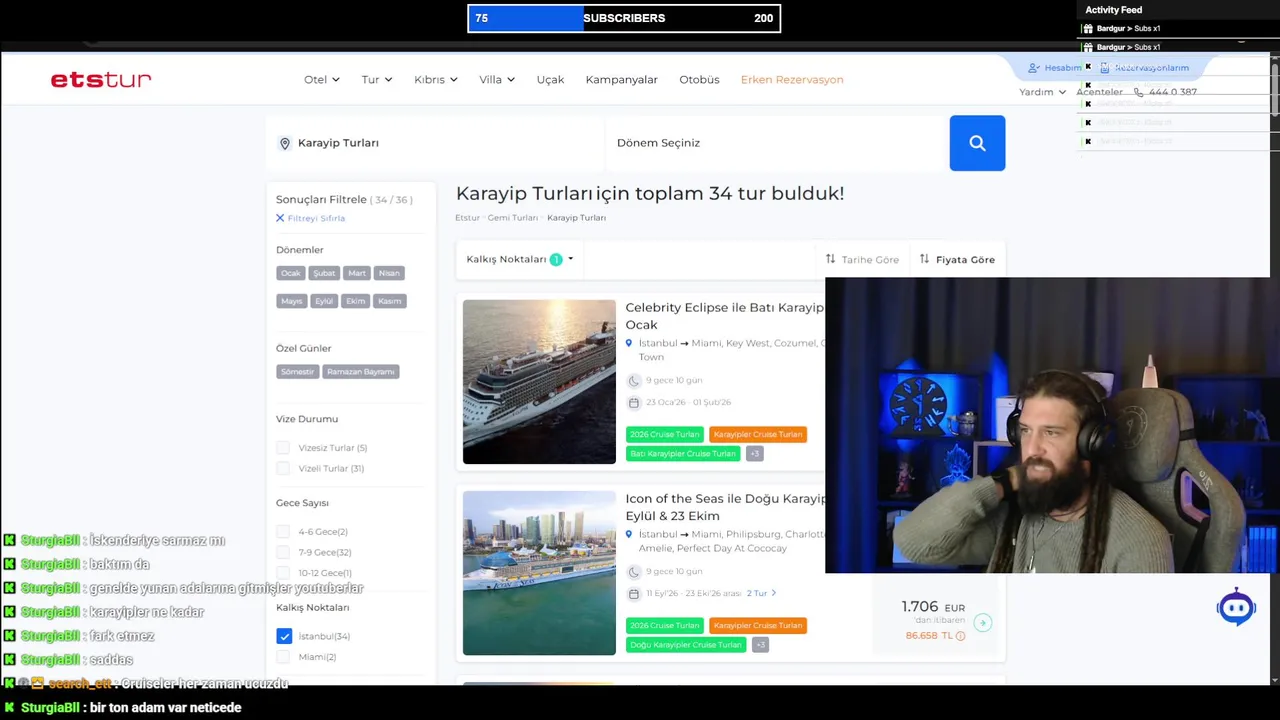
Task: Open Celebrity Eclipse ship thumbnail
Action: 539,382
